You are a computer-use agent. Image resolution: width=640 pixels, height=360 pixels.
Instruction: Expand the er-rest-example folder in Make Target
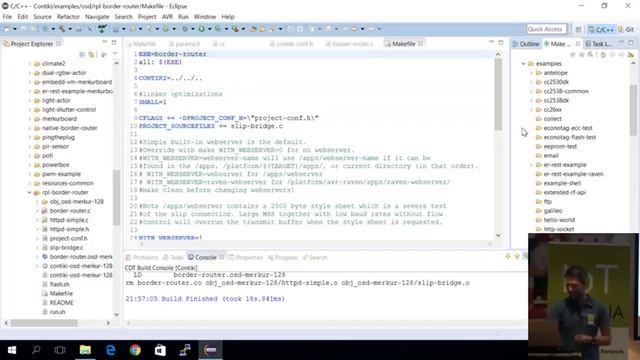[x=531, y=165]
